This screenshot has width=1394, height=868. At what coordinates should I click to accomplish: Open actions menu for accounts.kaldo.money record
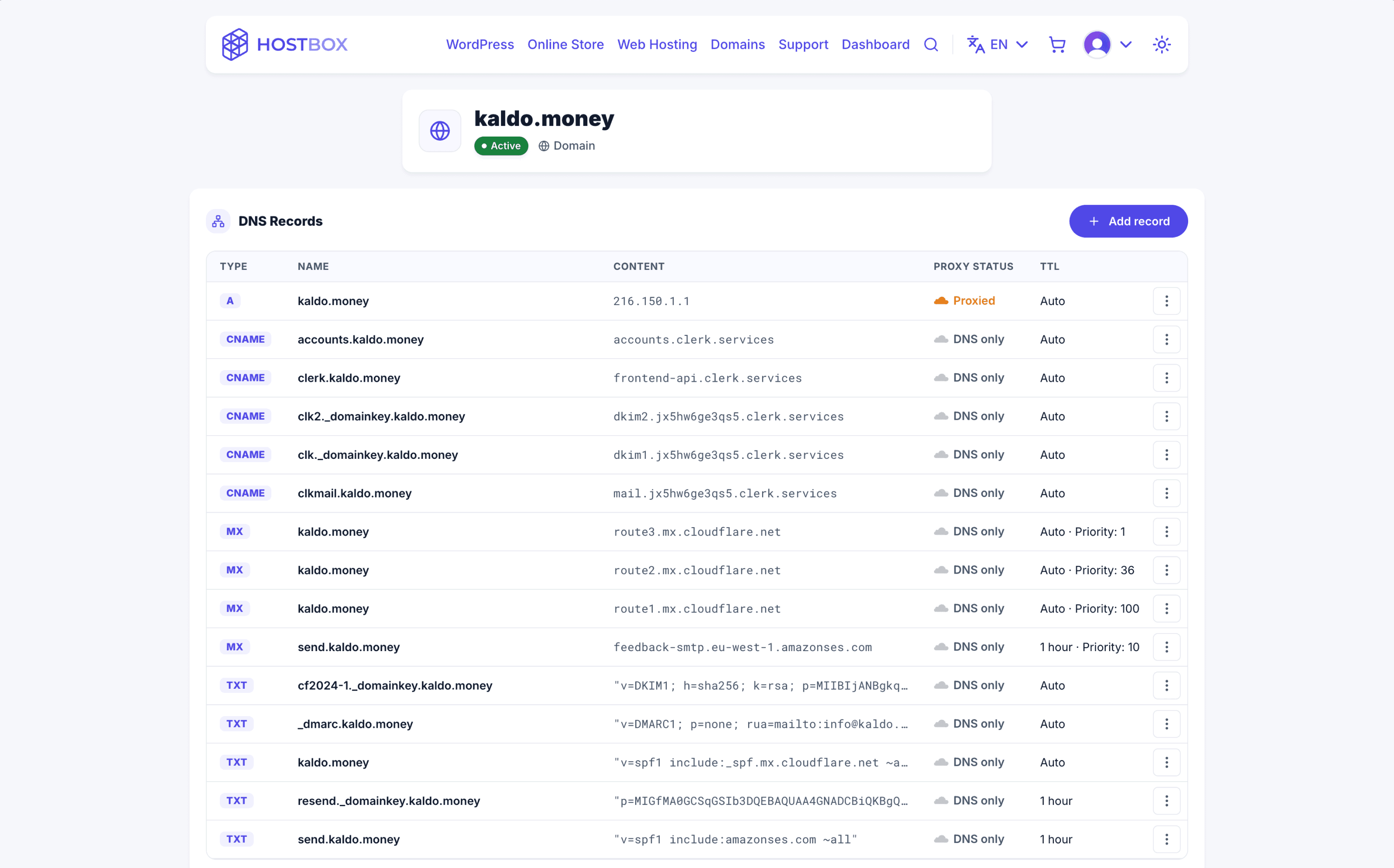coord(1167,339)
